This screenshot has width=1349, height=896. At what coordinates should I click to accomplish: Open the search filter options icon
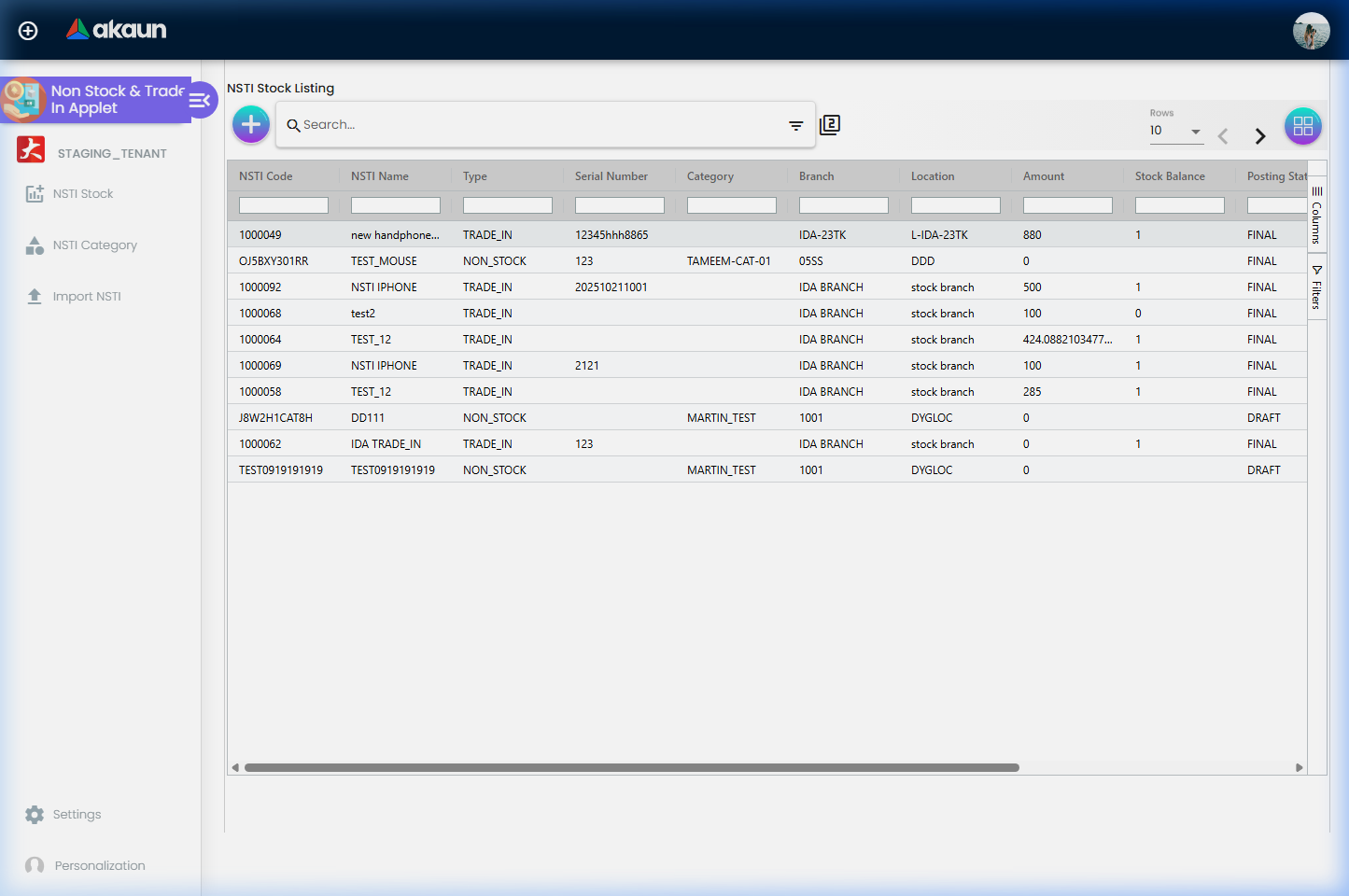795,125
